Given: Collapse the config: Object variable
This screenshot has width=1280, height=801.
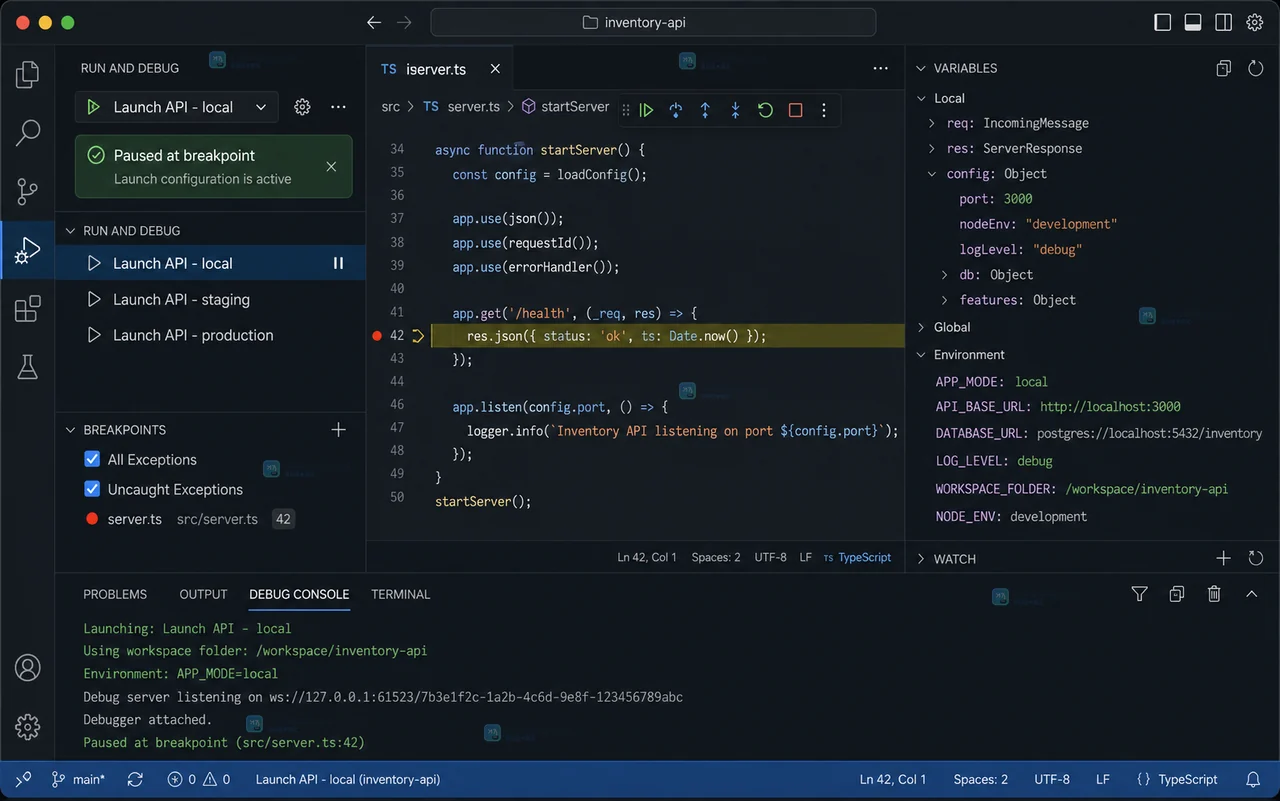Looking at the screenshot, I should coord(931,173).
